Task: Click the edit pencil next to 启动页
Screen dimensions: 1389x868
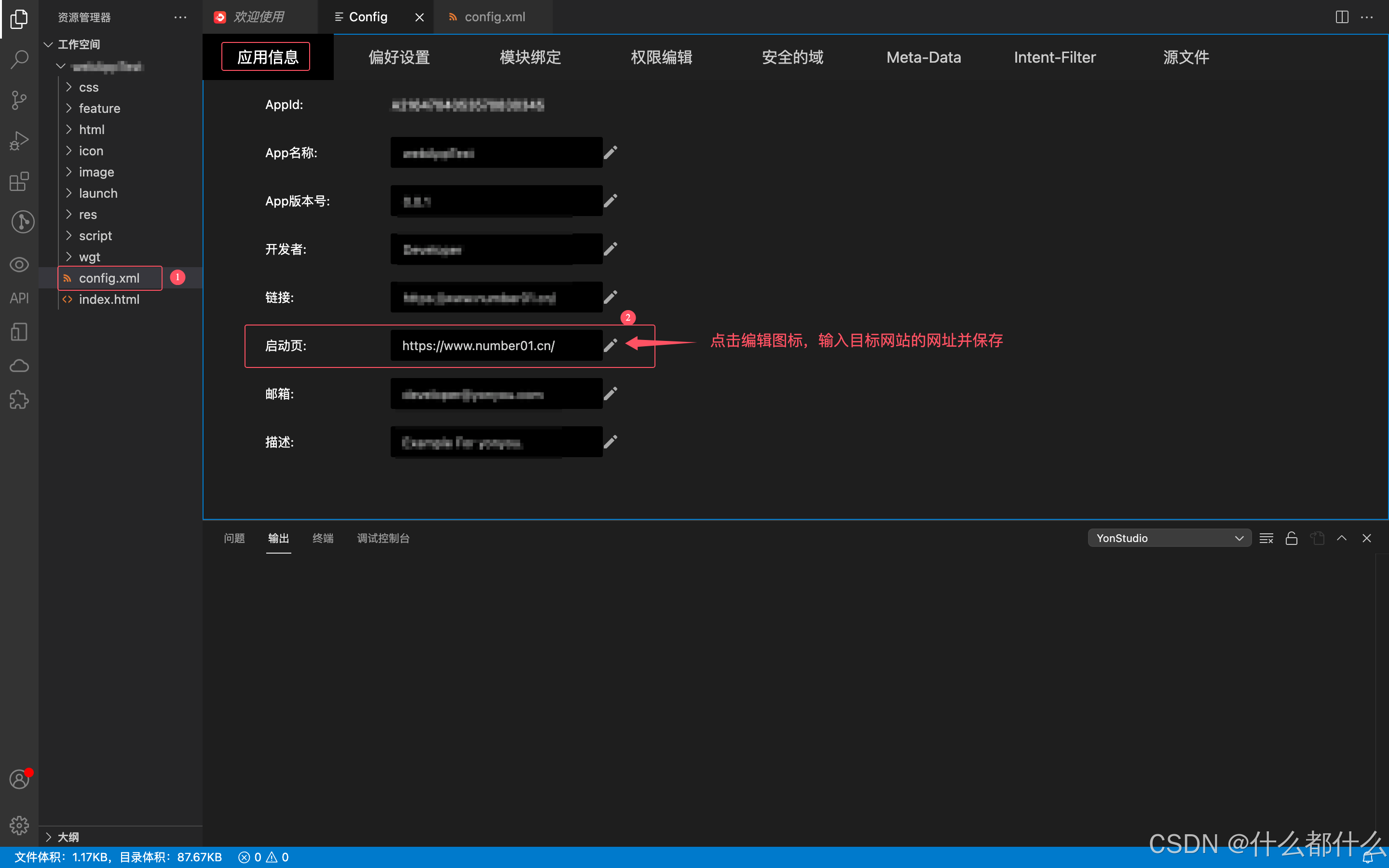Action: [x=611, y=345]
